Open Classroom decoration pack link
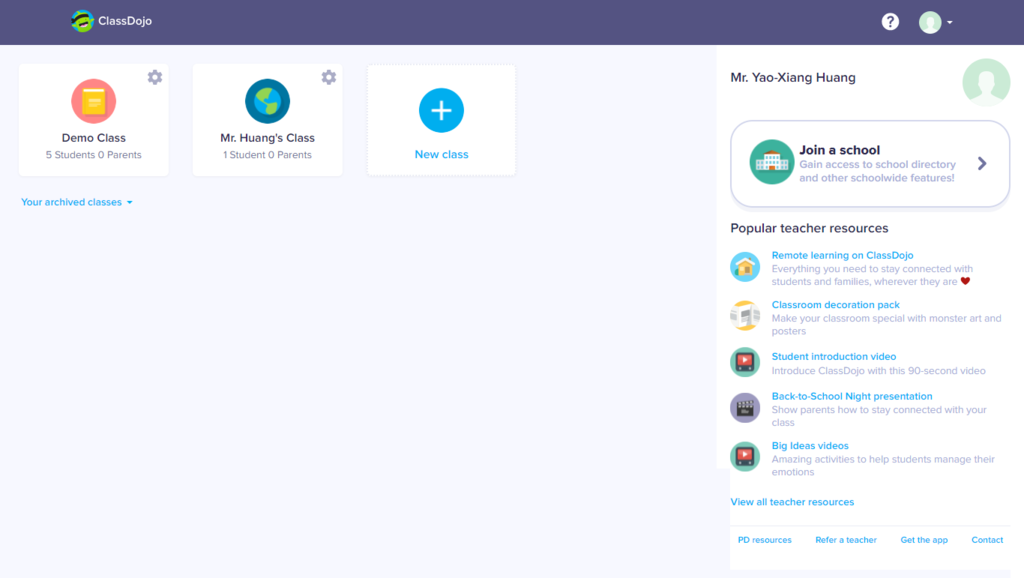The height and width of the screenshot is (578, 1024). tap(835, 305)
